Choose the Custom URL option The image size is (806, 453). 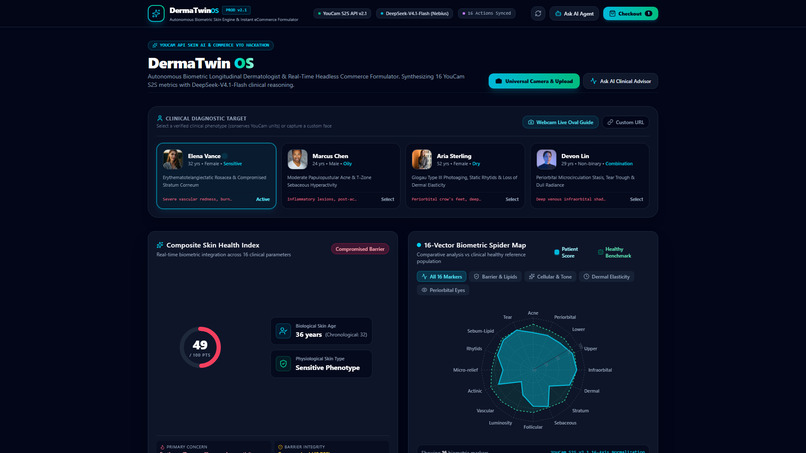pyautogui.click(x=625, y=122)
